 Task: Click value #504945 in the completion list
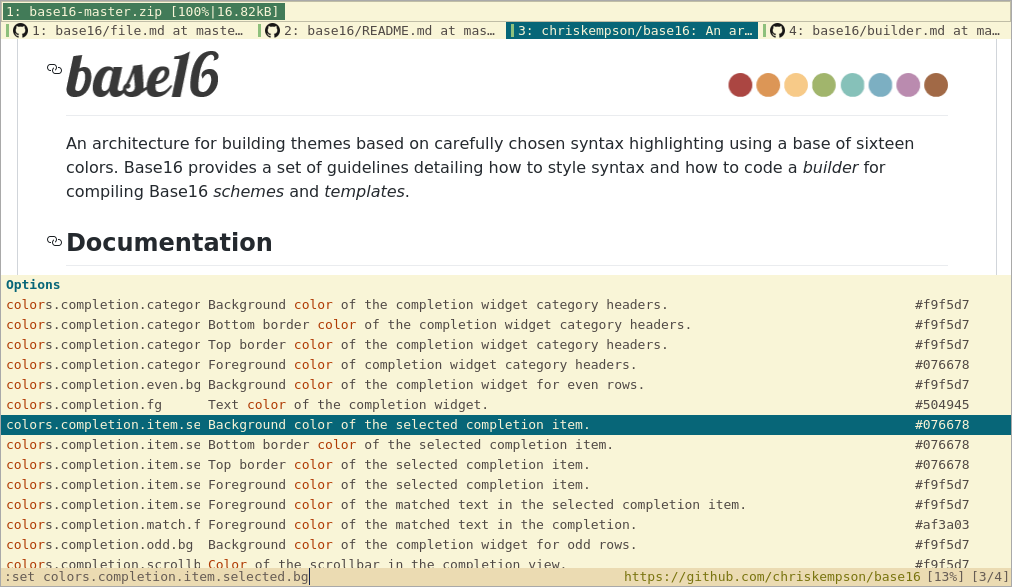[942, 404]
